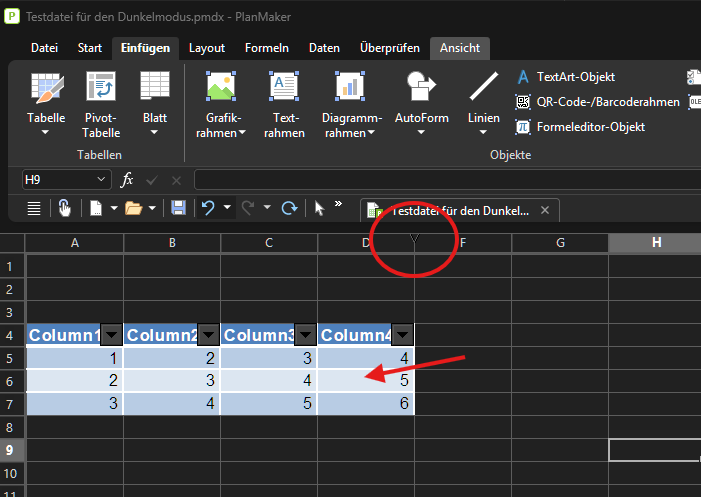
Task: Click the formula bar input field
Action: 448,180
